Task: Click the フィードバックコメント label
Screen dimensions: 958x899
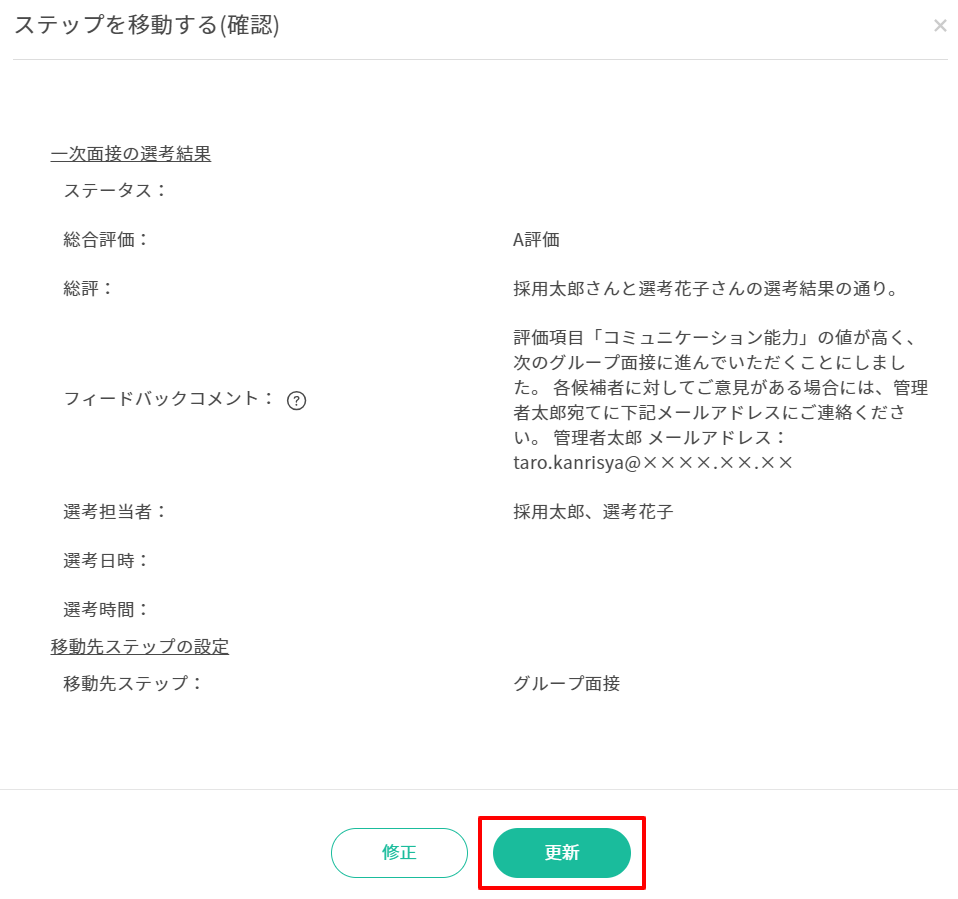Action: 168,399
